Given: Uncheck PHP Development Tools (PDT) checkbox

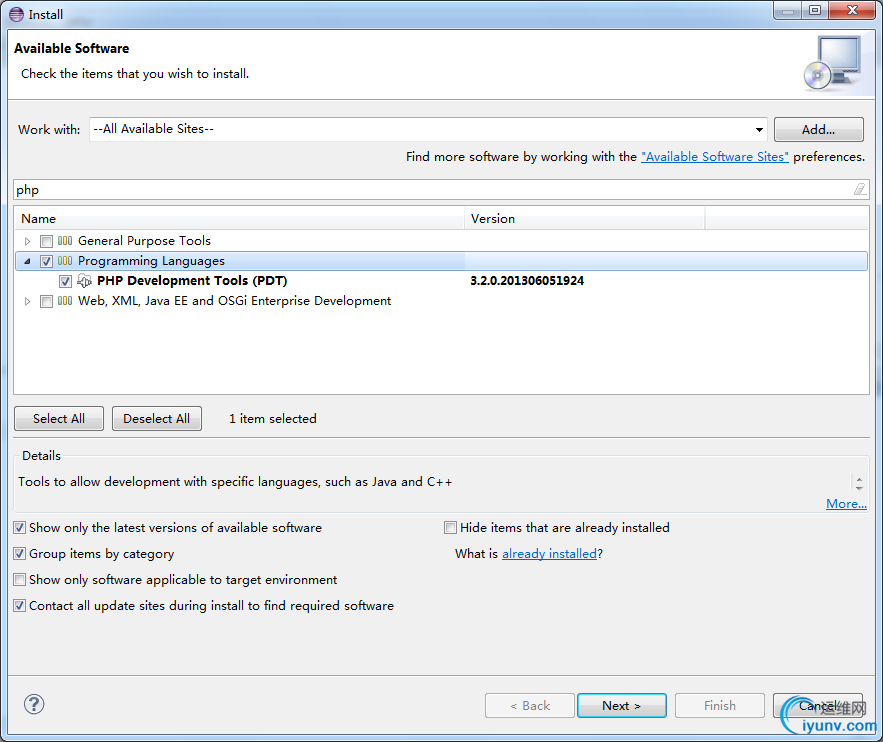Looking at the screenshot, I should click(65, 281).
